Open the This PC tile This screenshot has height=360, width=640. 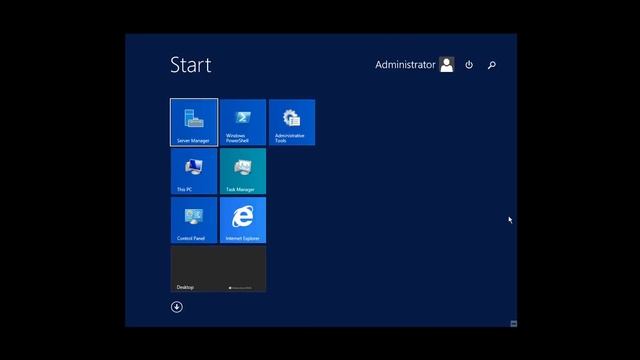pos(194,171)
